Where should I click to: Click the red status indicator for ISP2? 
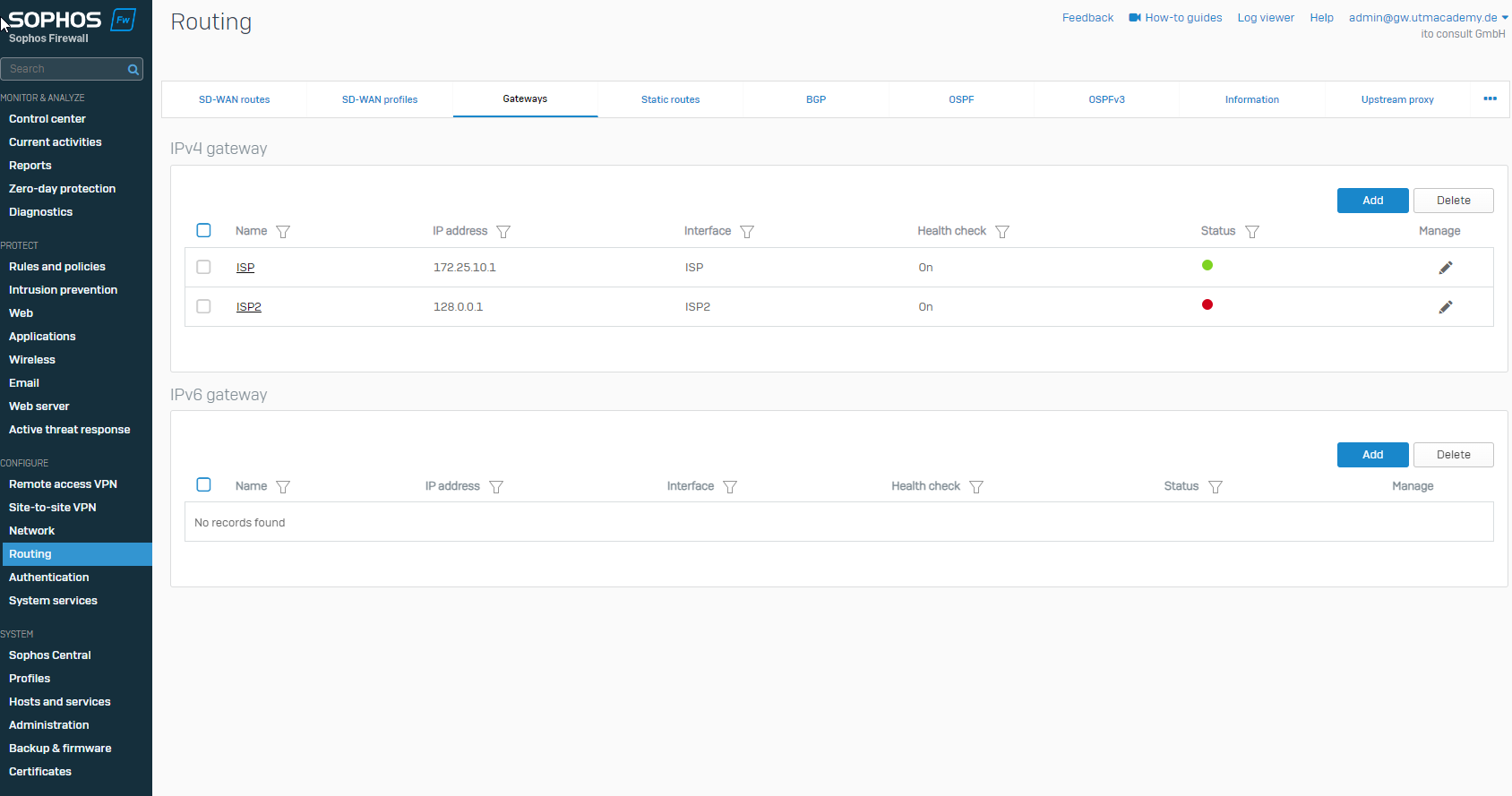point(1207,304)
